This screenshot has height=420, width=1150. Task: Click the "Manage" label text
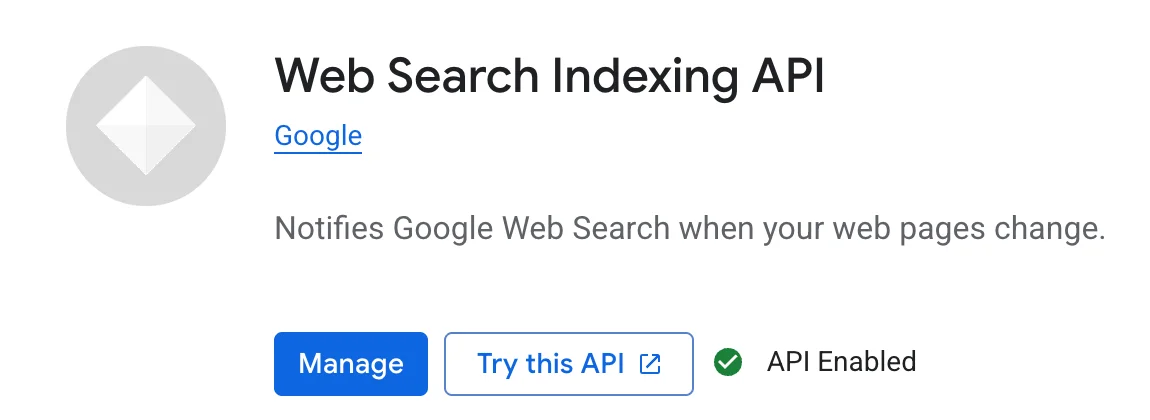click(351, 363)
